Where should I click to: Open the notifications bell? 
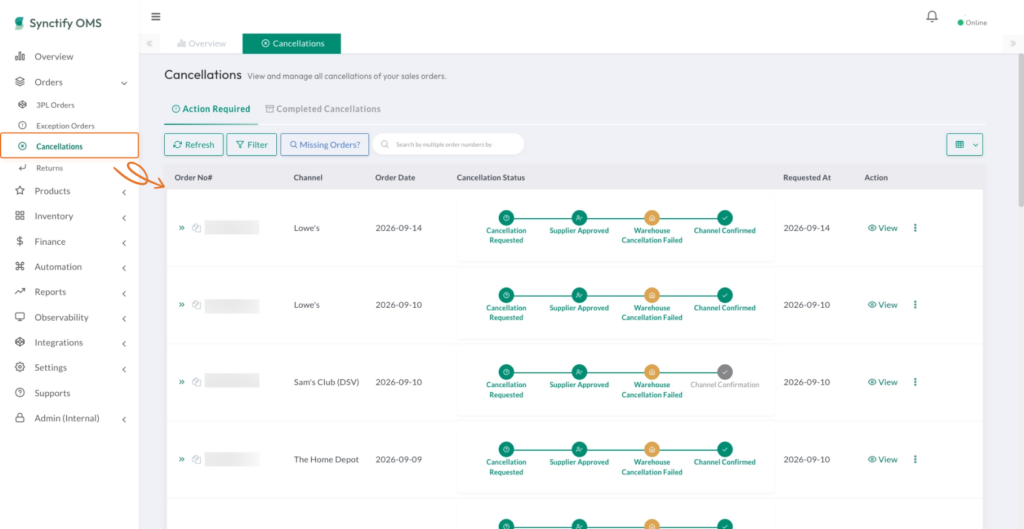pos(932,16)
